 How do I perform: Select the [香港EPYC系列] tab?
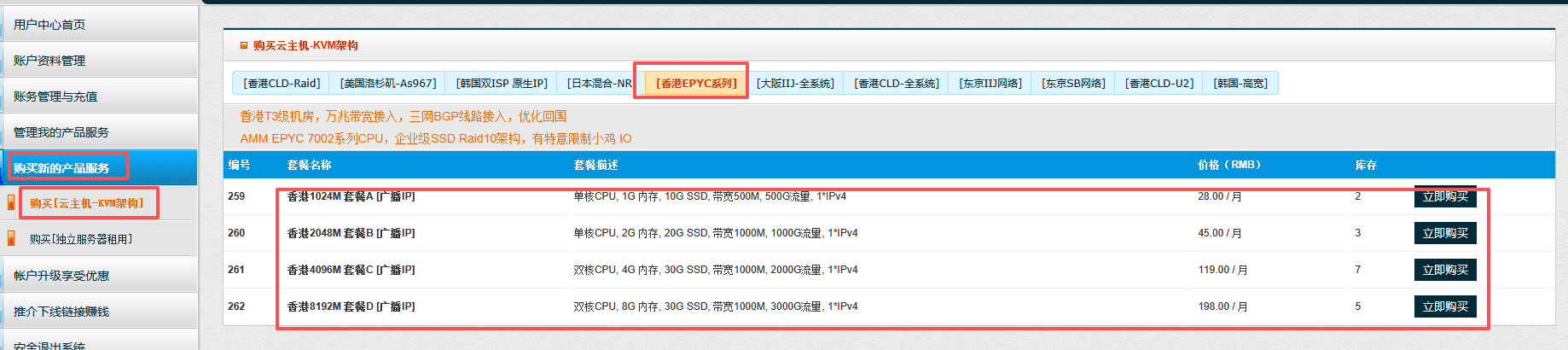tap(696, 83)
